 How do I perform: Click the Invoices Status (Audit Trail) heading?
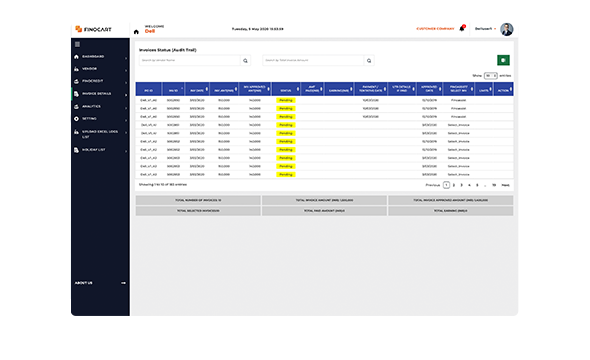[167, 50]
